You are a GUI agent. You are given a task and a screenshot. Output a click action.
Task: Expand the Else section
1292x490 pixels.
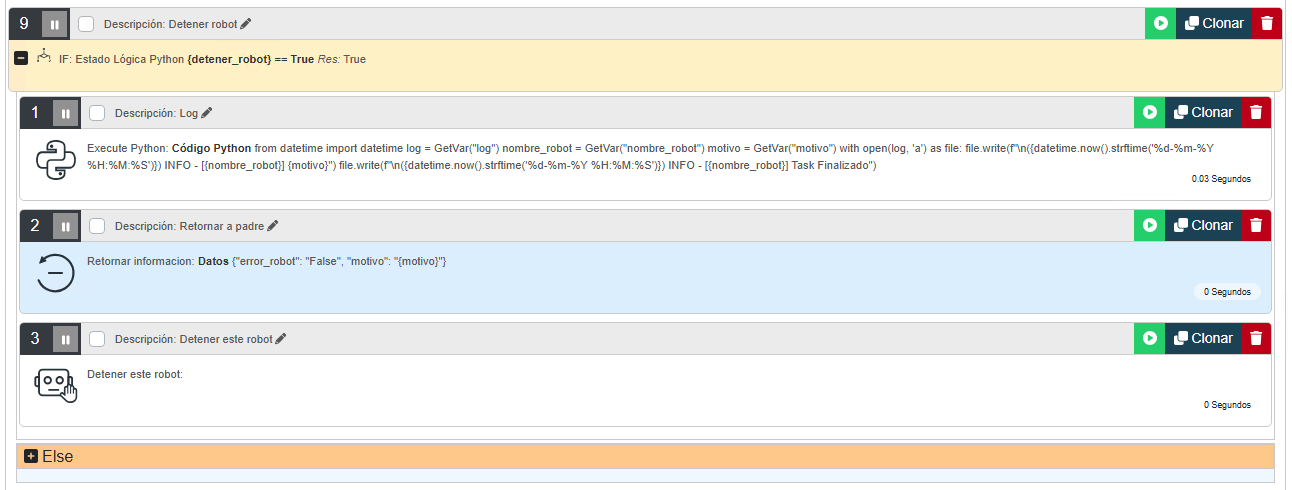tap(31, 456)
